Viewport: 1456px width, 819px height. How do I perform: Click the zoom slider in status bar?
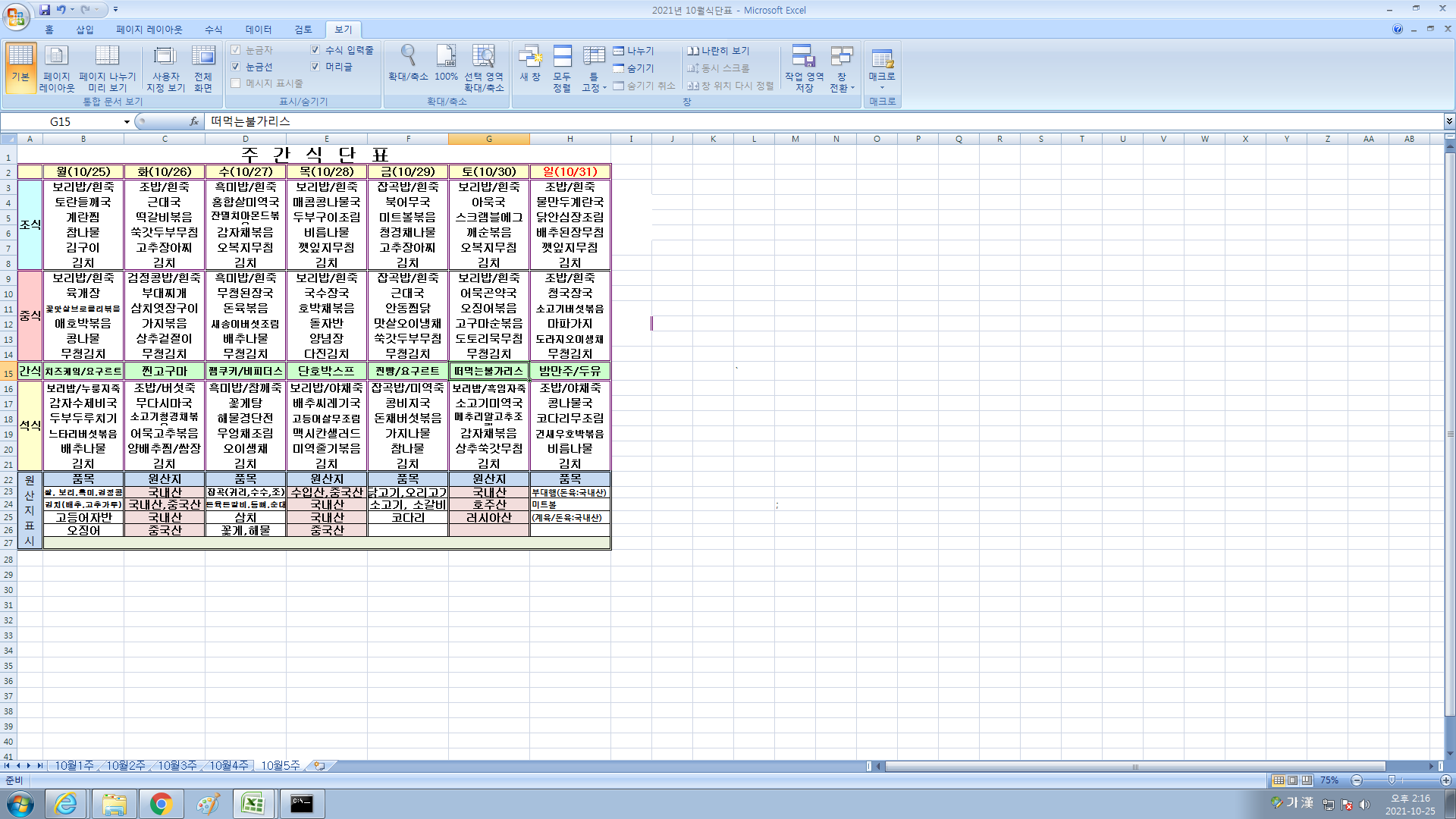click(1391, 780)
